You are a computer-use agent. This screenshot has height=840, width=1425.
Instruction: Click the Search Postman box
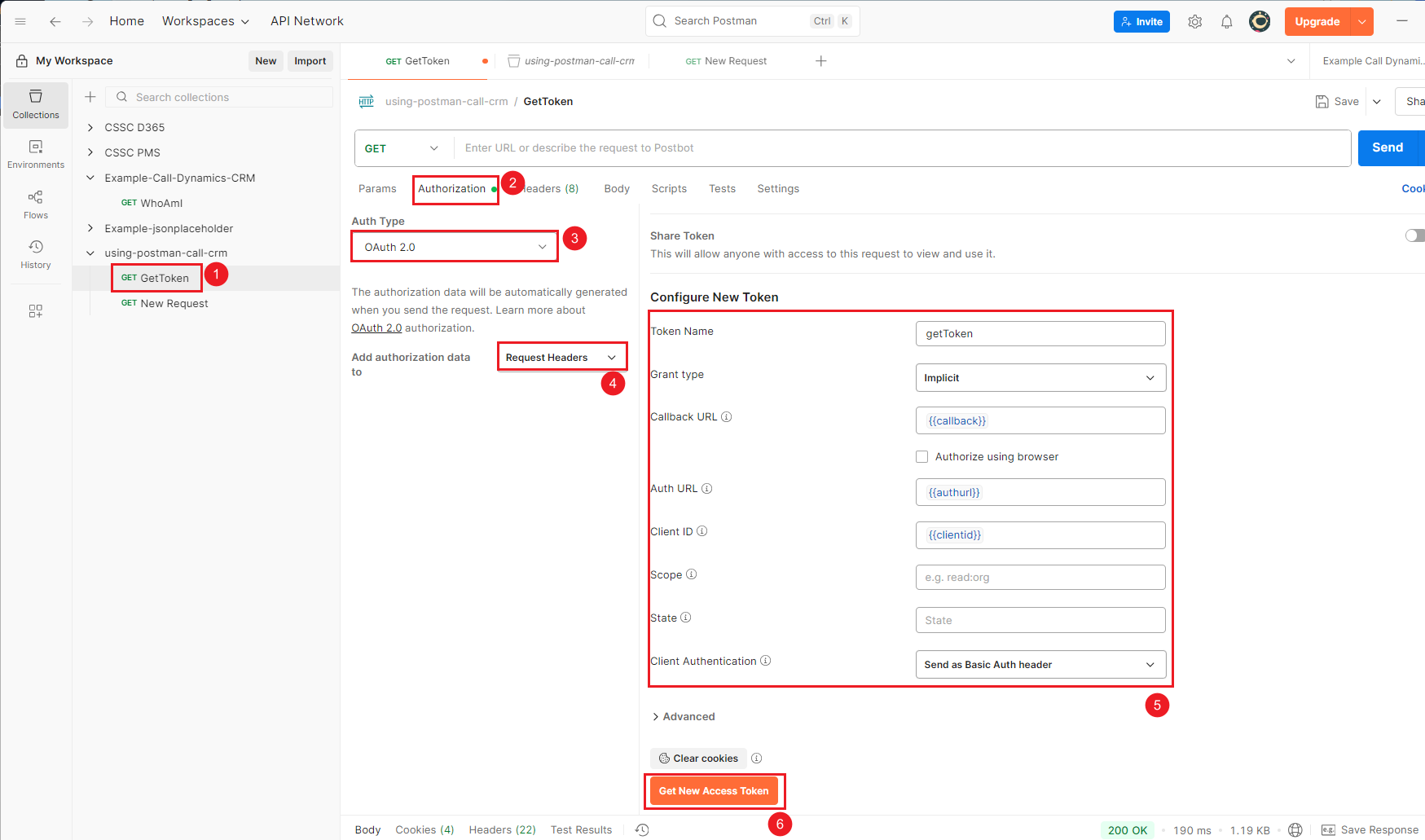click(x=752, y=21)
